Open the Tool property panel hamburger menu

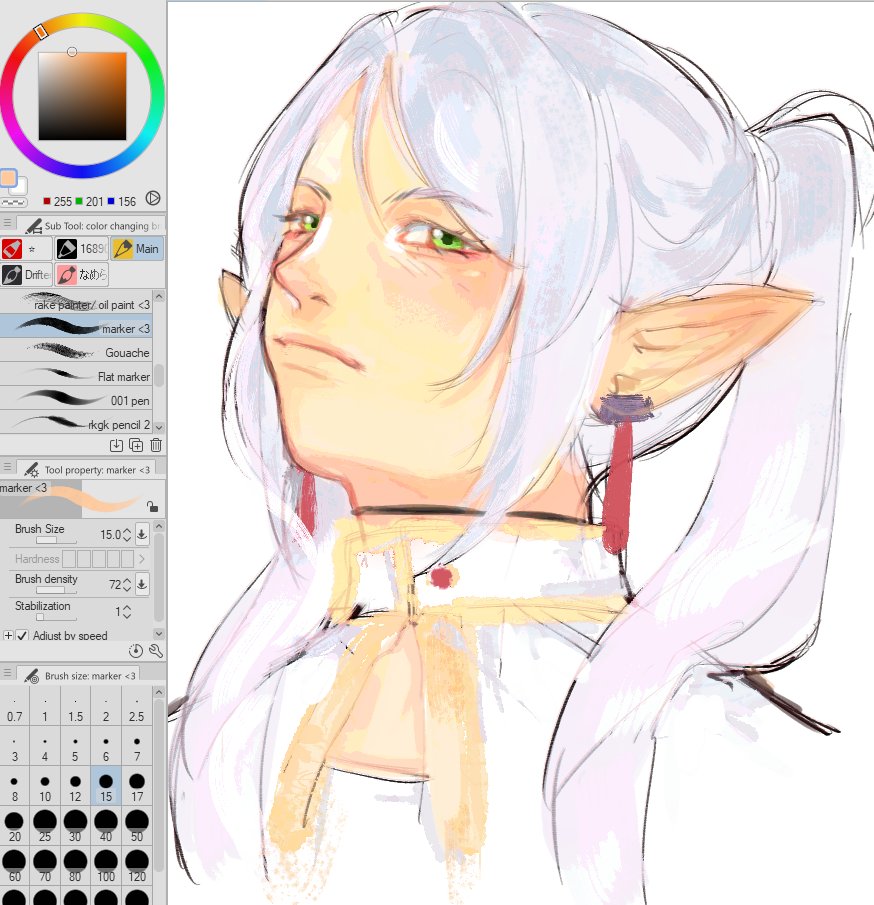coord(8,468)
